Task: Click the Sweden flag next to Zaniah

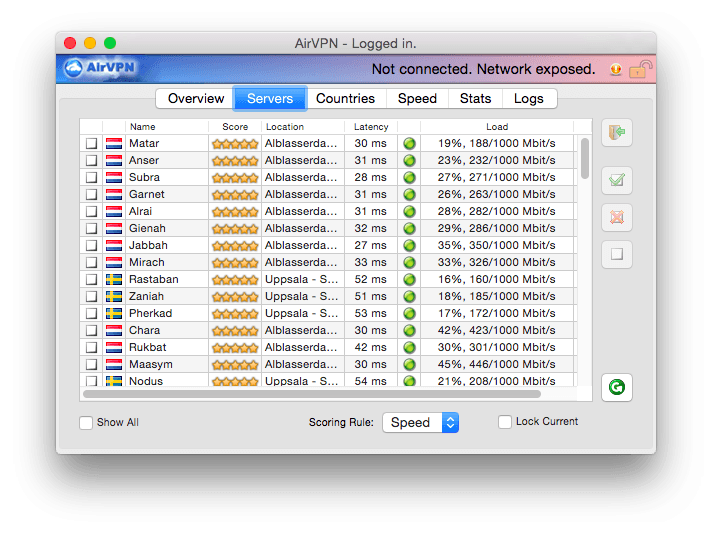Action: [114, 297]
